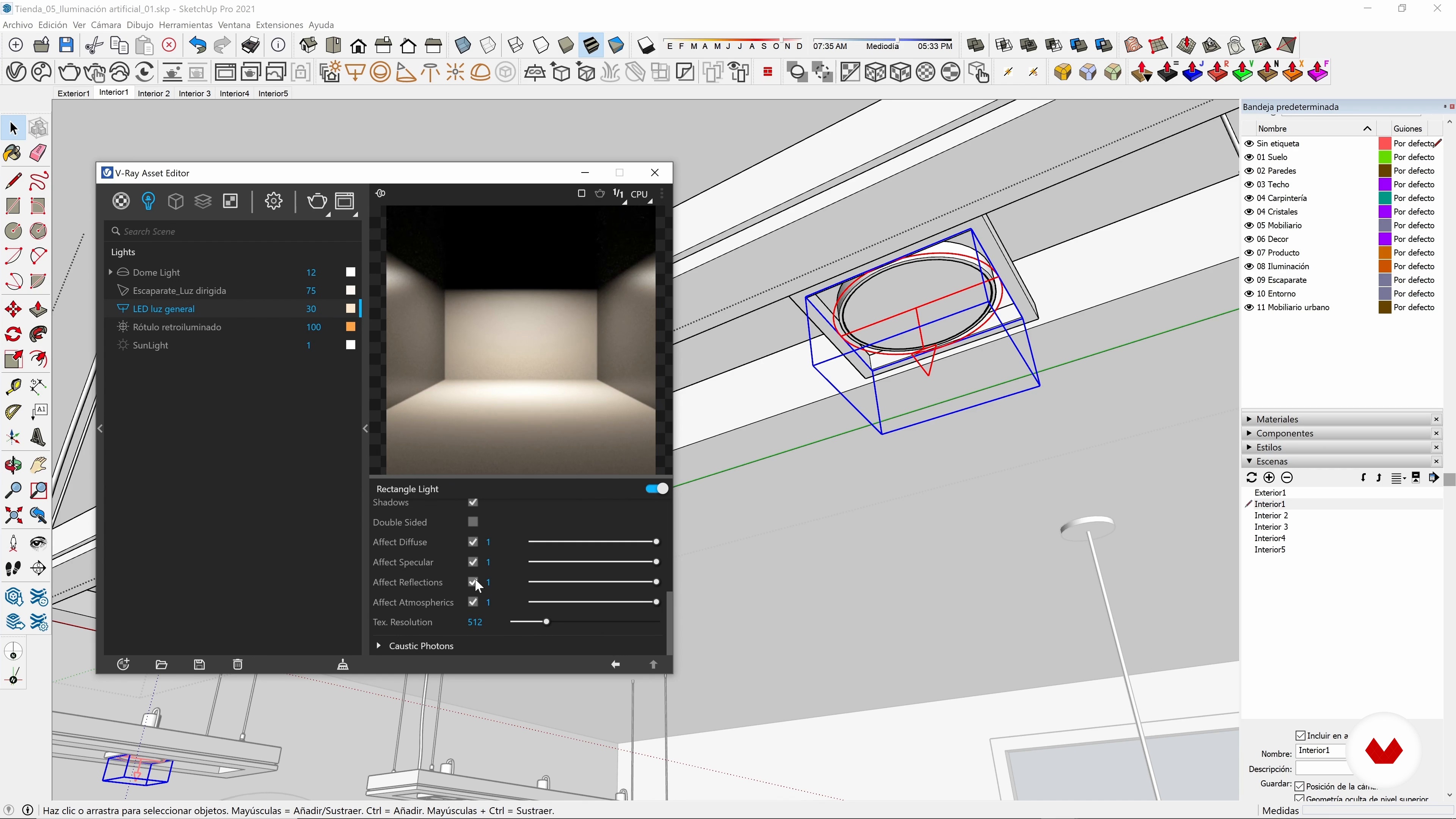
Task: Select the Paint Bucket tool
Action: 13,153
